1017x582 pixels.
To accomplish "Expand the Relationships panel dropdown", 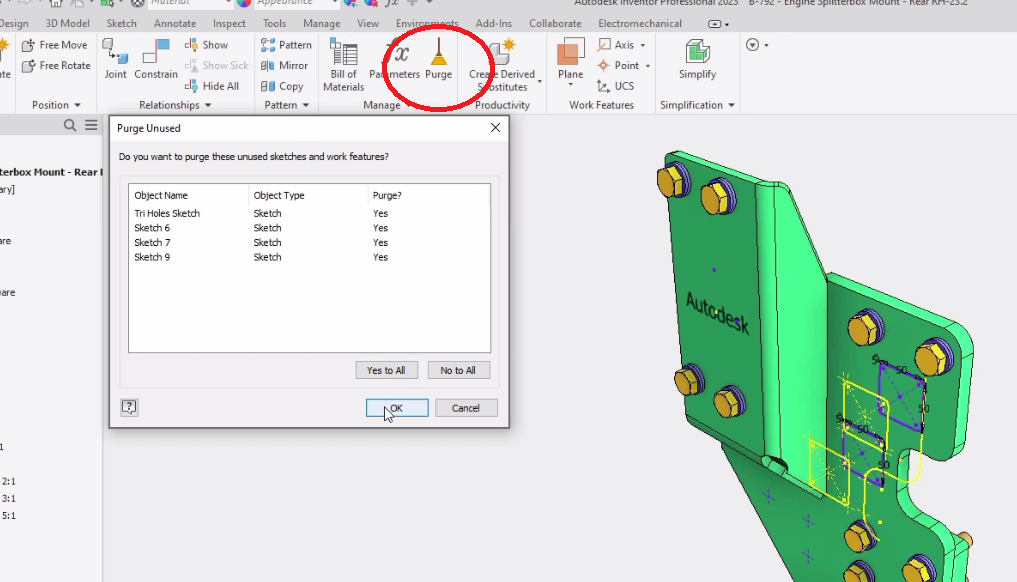I will pyautogui.click(x=208, y=105).
